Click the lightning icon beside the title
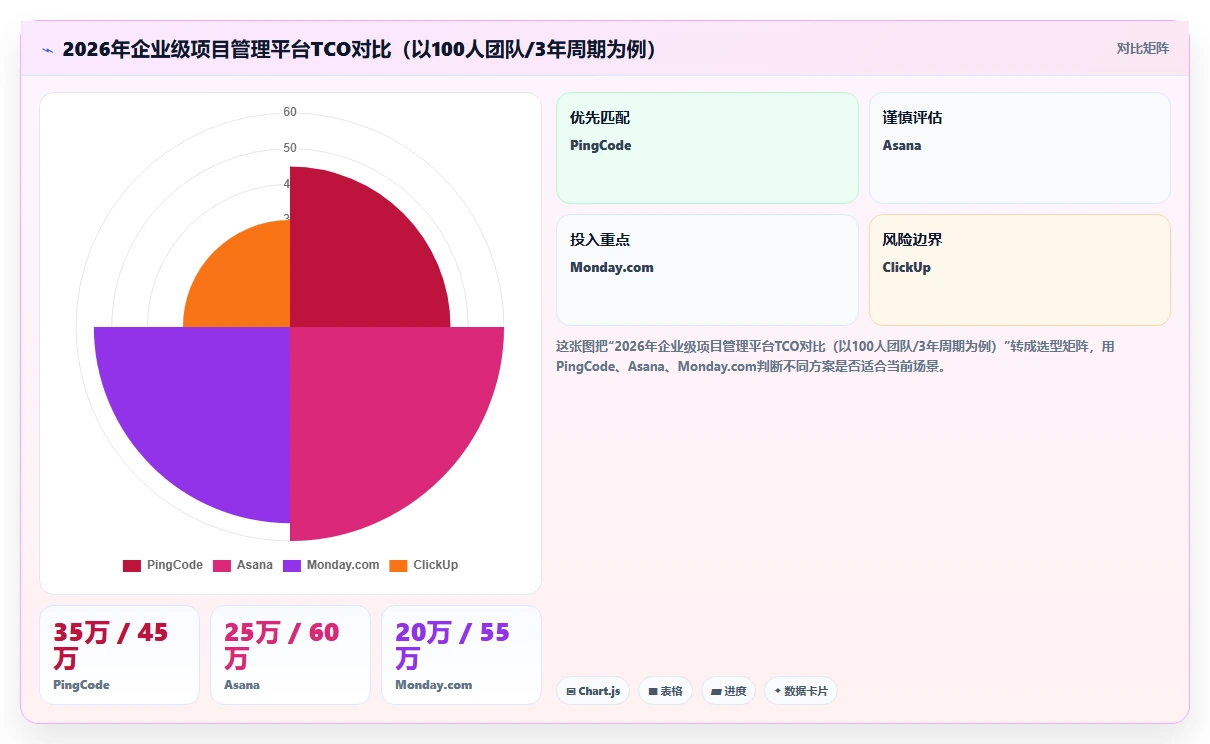1210x744 pixels. coord(47,49)
